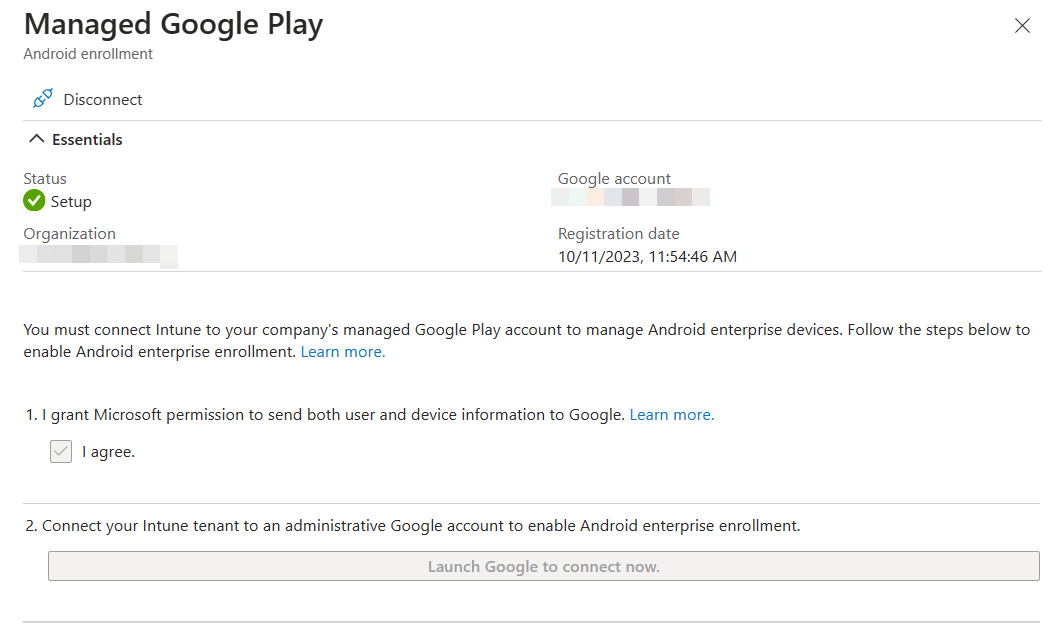The height and width of the screenshot is (640, 1054).
Task: Click the Disconnect plug icon
Action: coord(41,97)
